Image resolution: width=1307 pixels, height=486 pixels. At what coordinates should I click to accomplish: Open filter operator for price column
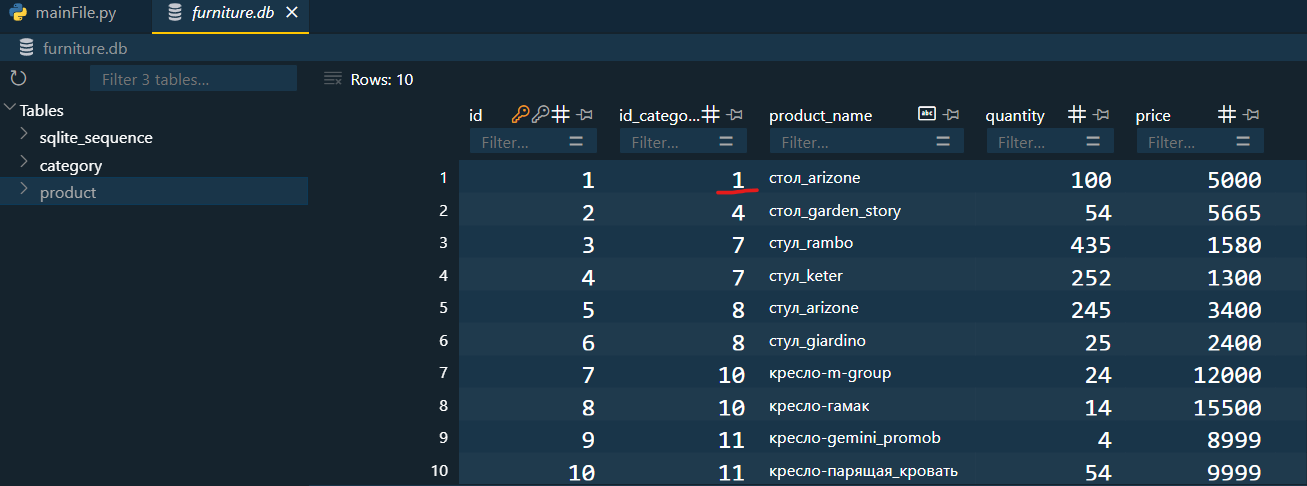[1243, 142]
